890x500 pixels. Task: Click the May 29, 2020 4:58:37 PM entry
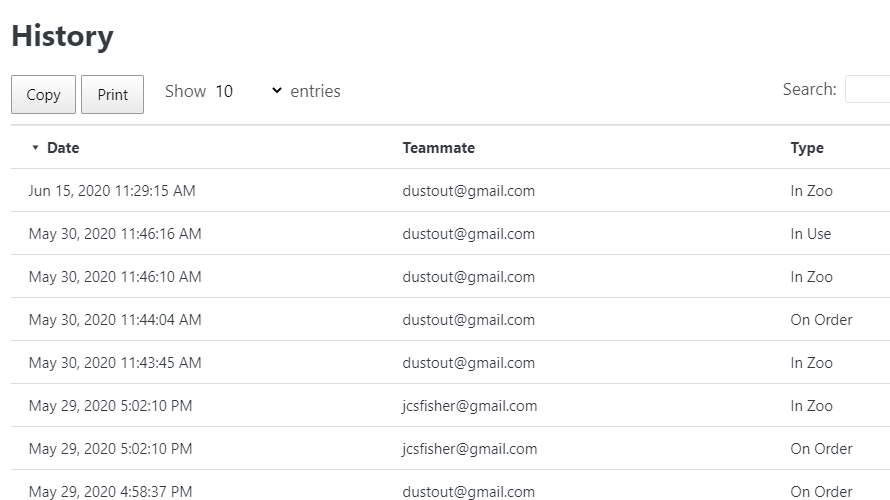click(111, 491)
